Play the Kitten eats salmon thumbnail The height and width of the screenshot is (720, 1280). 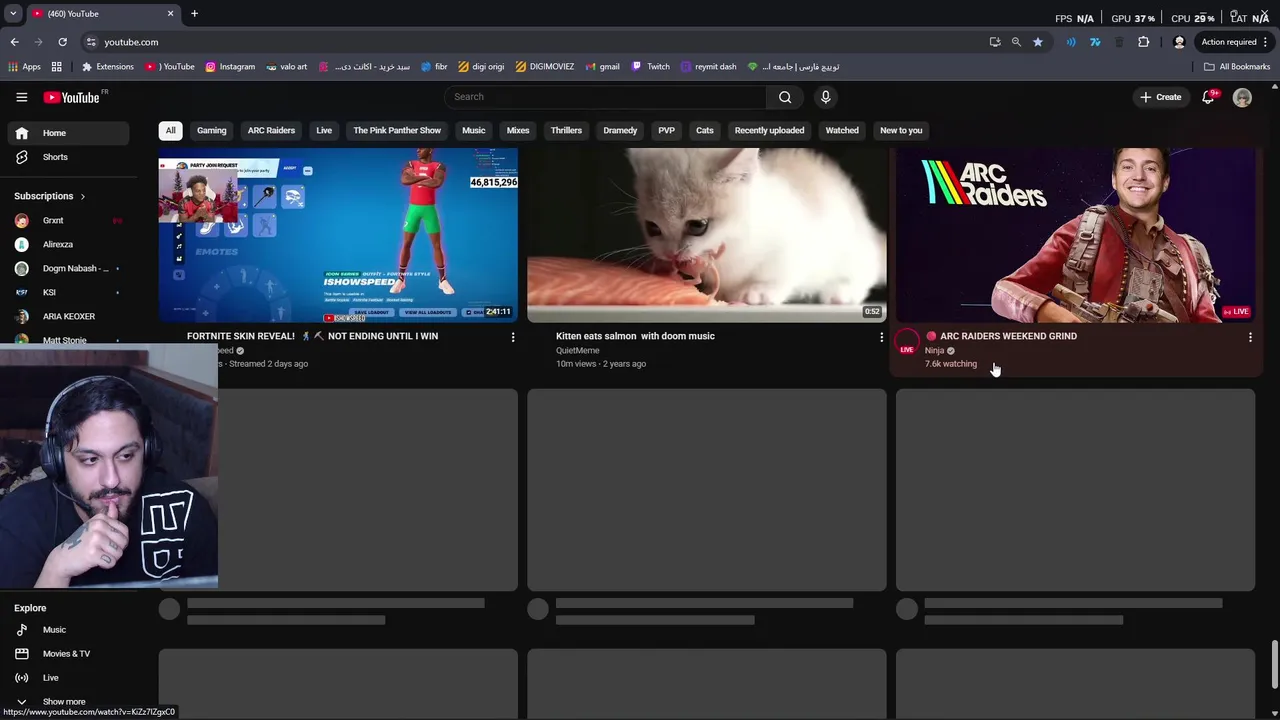(x=706, y=235)
